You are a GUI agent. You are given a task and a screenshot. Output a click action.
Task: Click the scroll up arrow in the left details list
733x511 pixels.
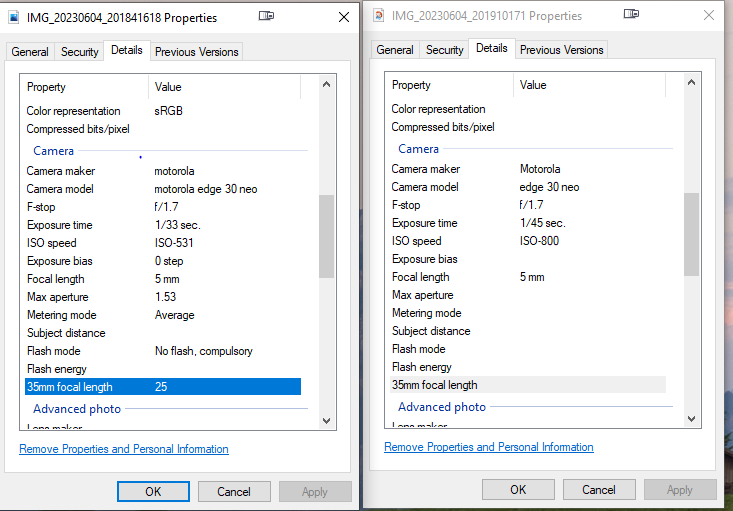click(x=326, y=87)
